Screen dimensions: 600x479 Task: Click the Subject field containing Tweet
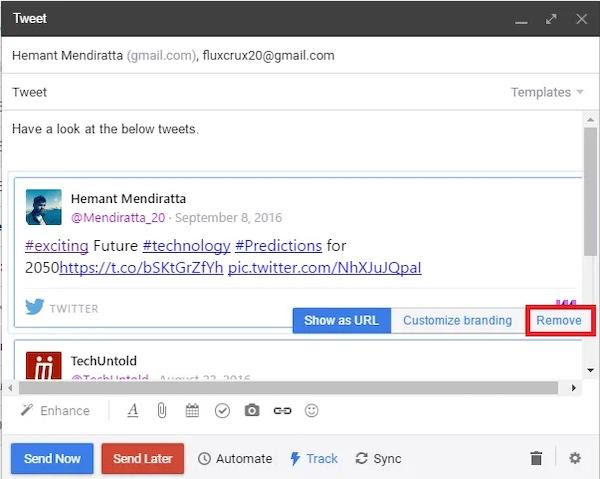tap(253, 92)
